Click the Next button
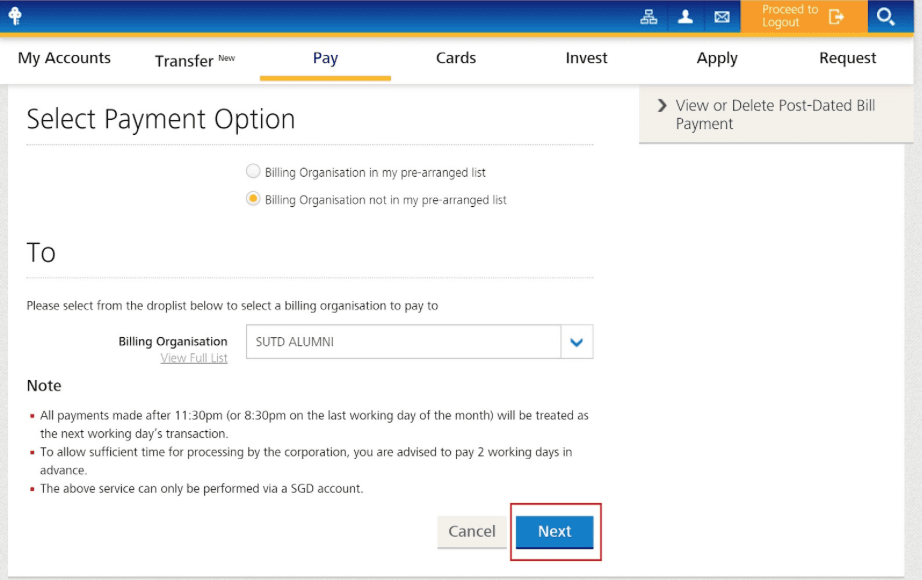922x580 pixels. [554, 532]
